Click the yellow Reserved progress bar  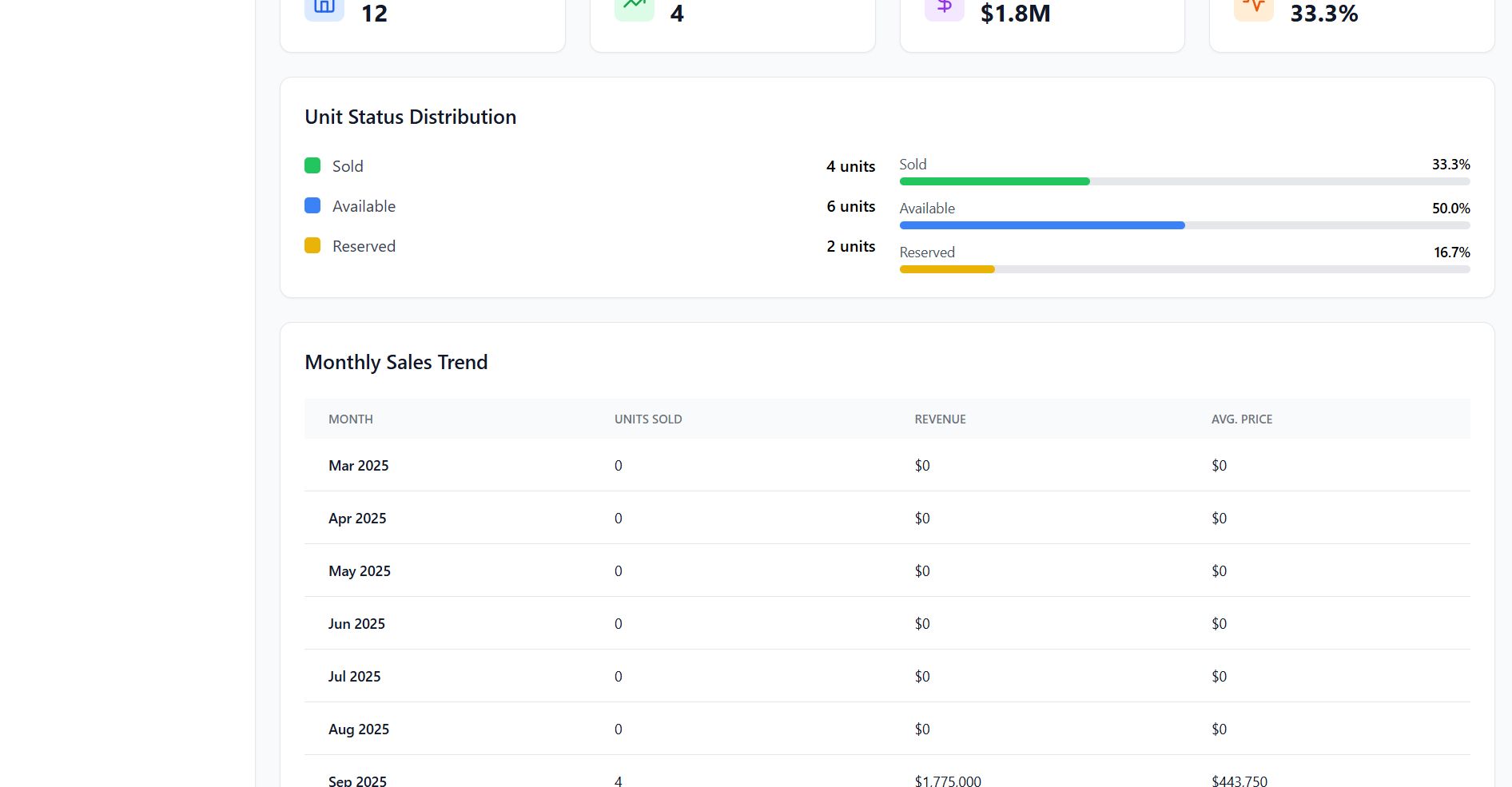pos(947,269)
